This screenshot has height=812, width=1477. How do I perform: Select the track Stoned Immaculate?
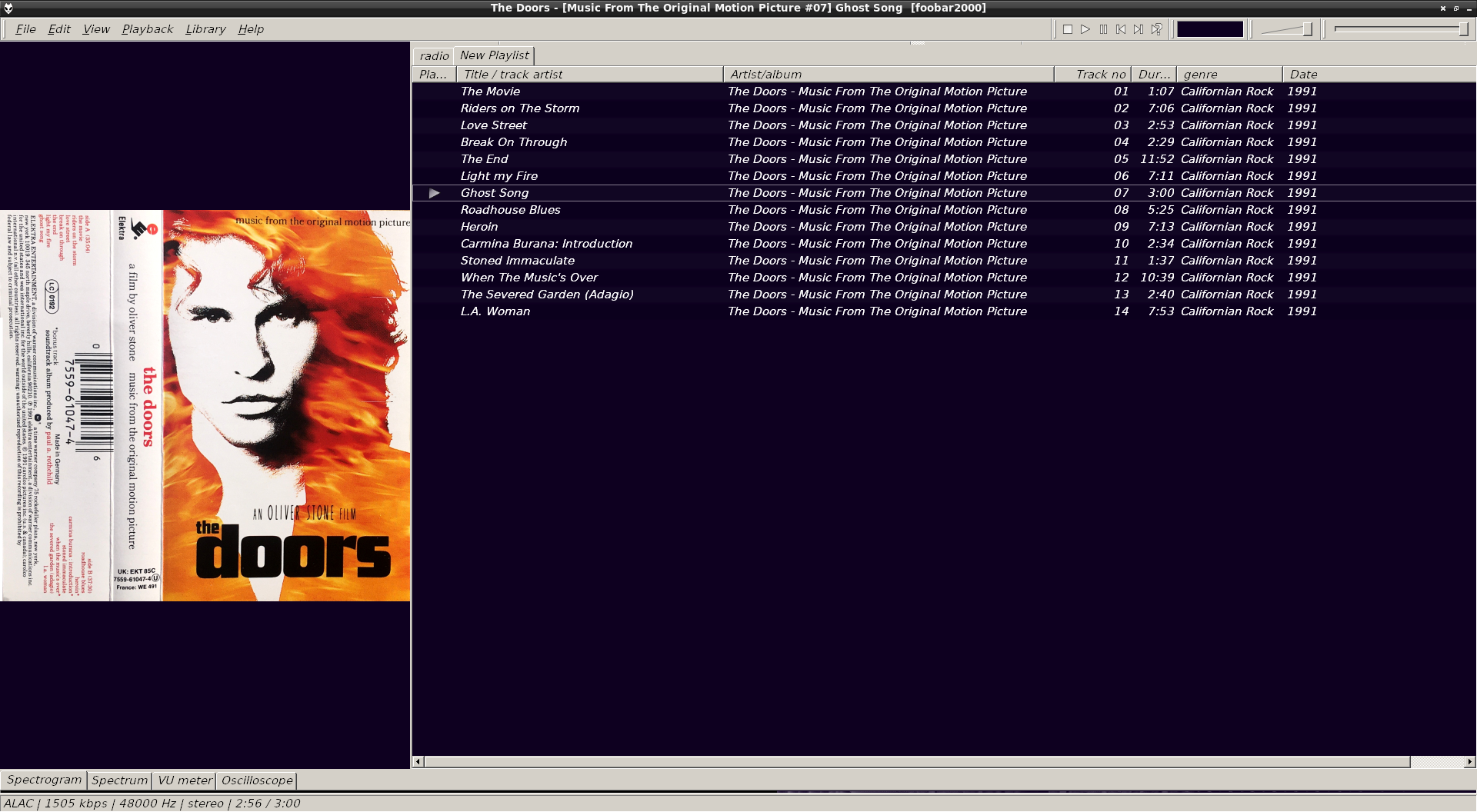point(944,261)
